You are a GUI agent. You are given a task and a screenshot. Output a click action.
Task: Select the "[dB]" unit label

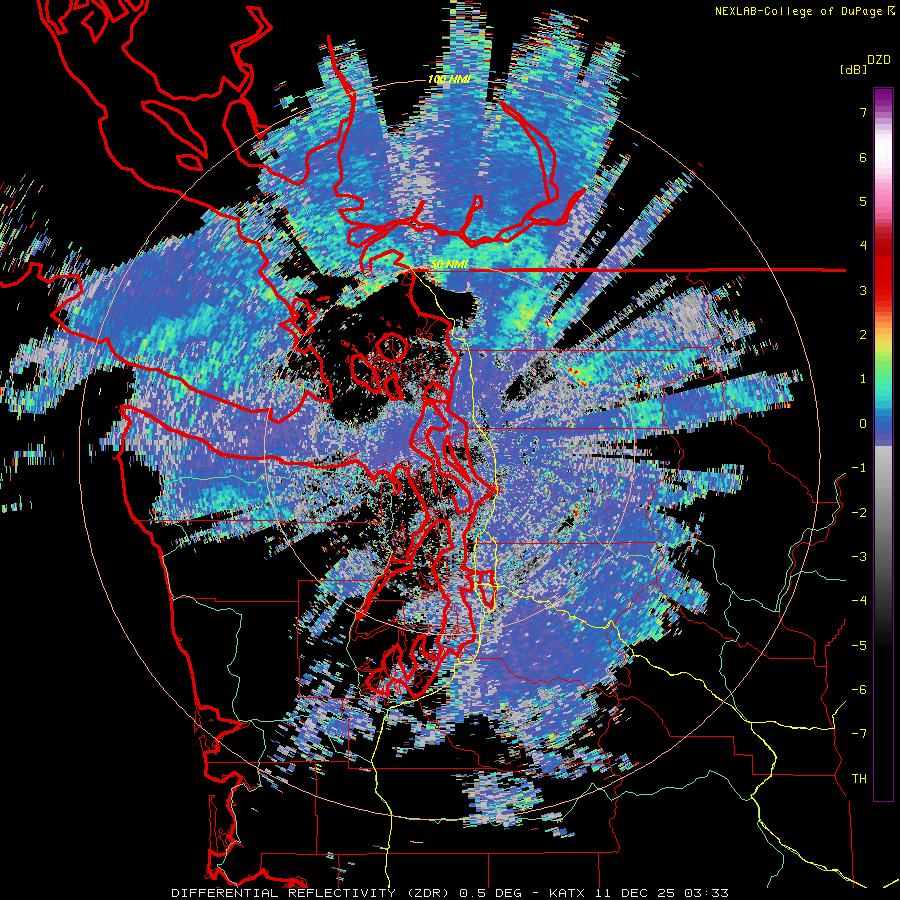pyautogui.click(x=854, y=69)
